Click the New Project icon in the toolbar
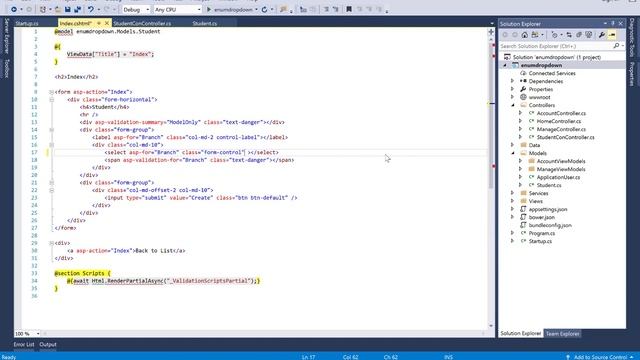This screenshot has height=360, width=640. (43, 9)
